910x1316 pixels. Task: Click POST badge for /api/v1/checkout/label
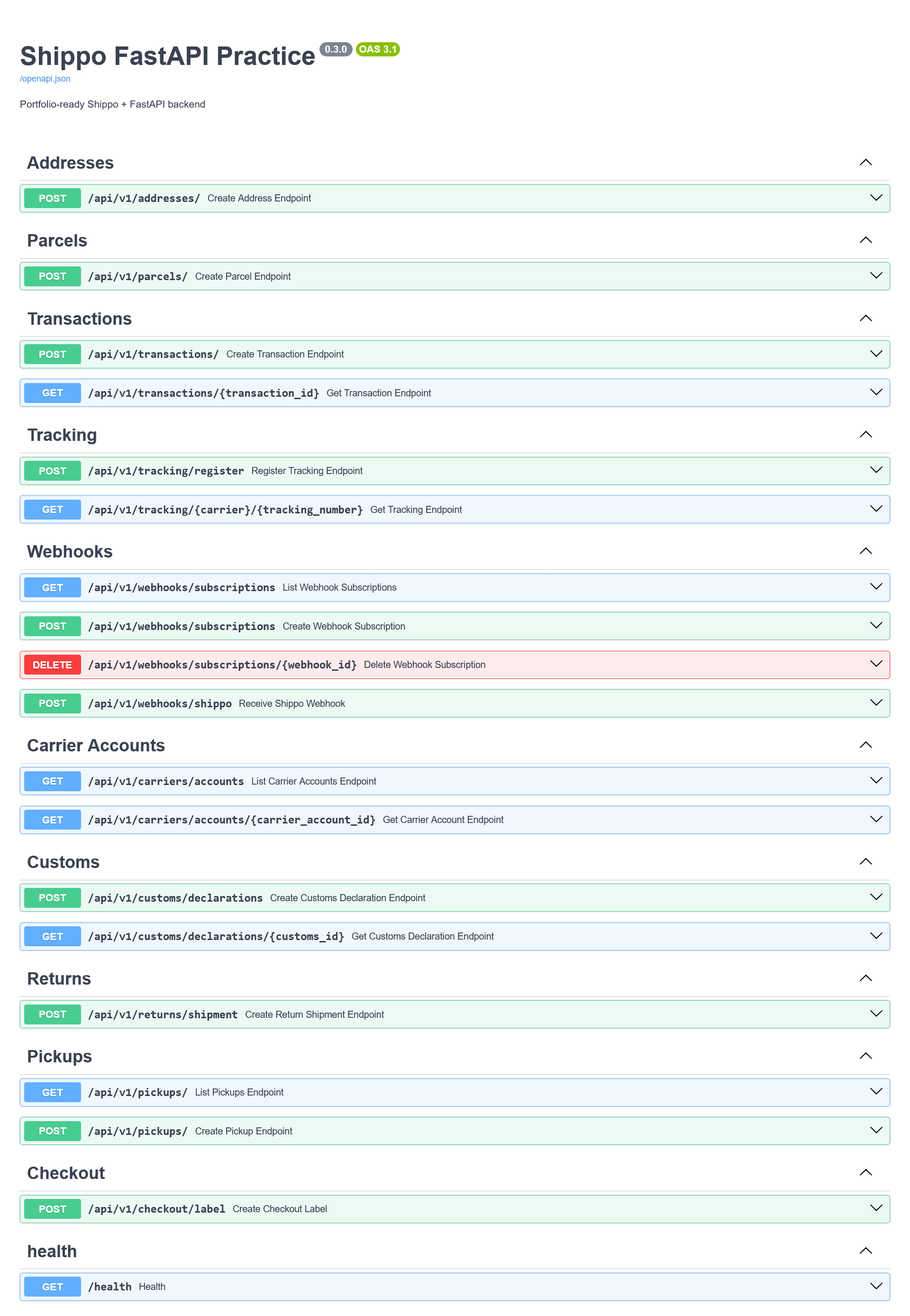tap(53, 1209)
